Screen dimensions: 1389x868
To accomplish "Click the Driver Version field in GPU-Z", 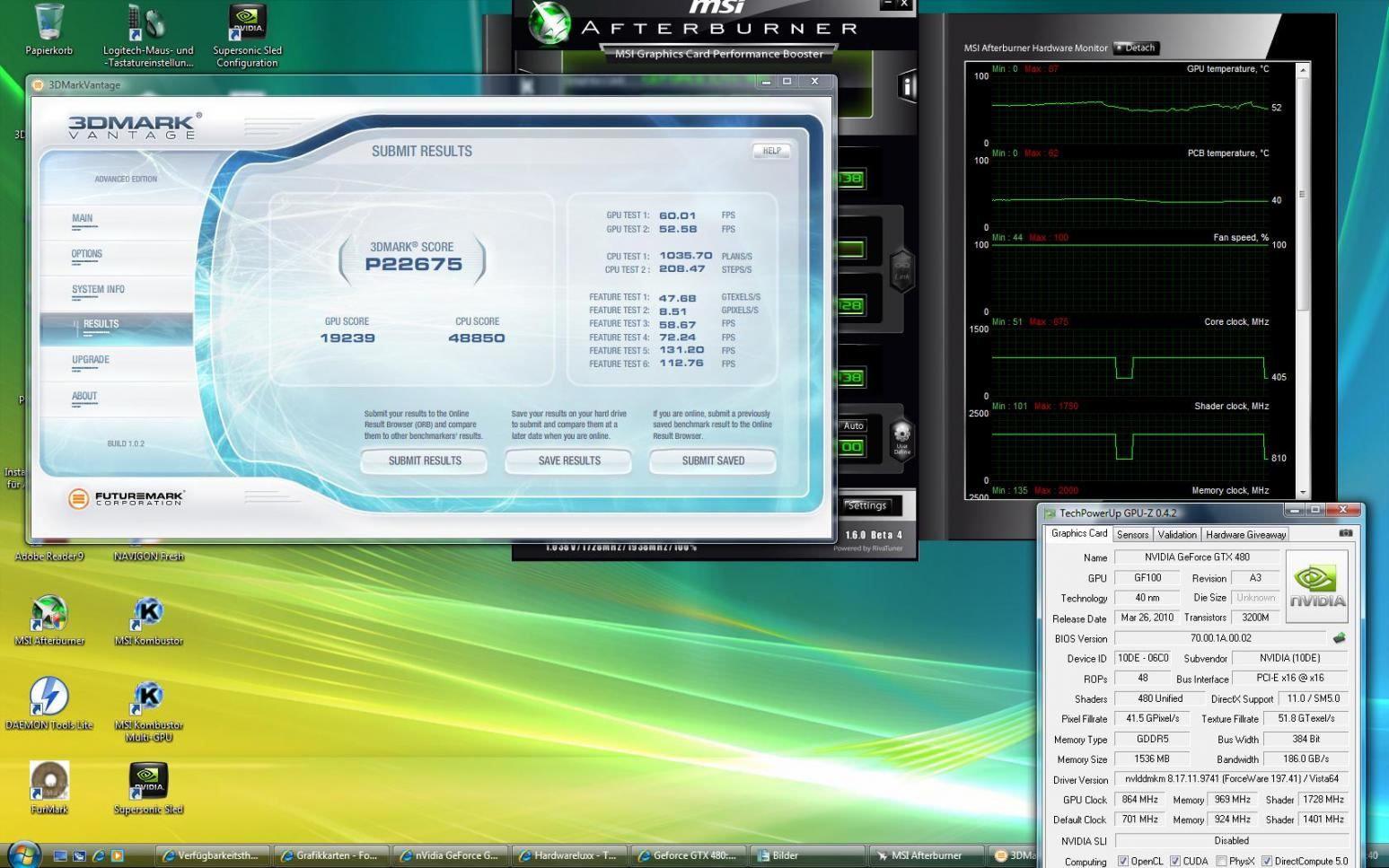I will point(1231,779).
